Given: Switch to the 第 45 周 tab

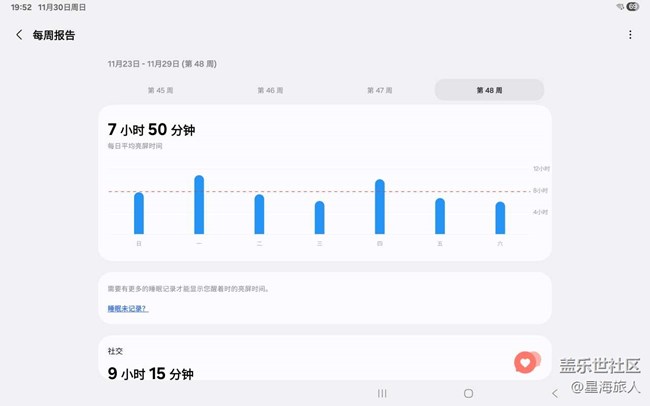Looking at the screenshot, I should [x=158, y=90].
